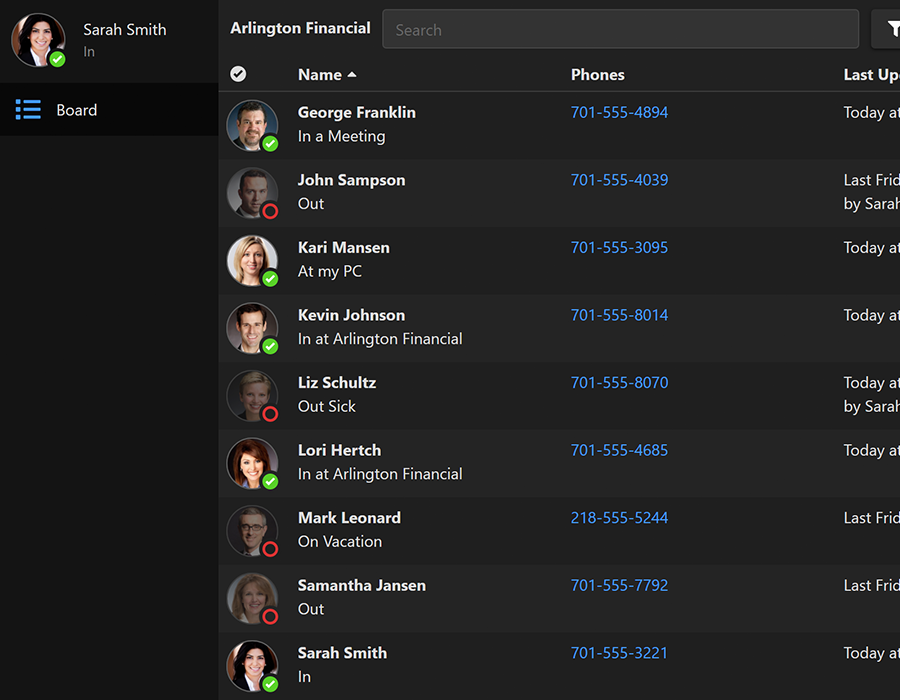900x700 pixels.
Task: Sort by the Name column header
Action: point(320,75)
